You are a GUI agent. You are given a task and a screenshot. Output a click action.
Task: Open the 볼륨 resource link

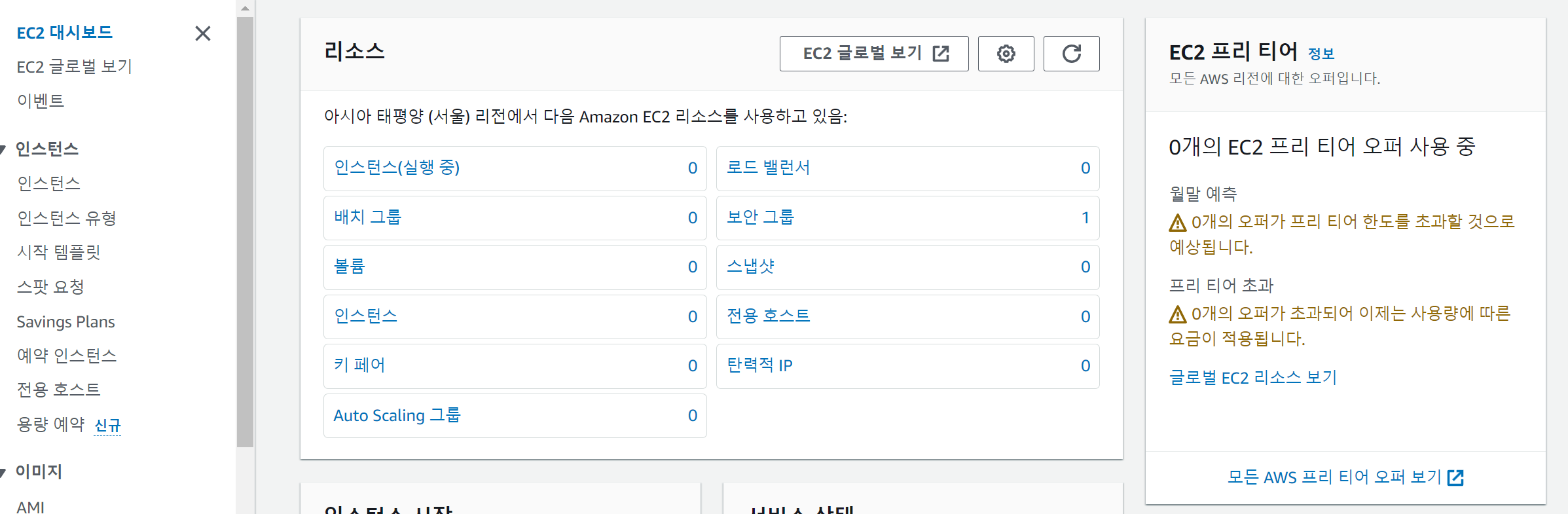350,266
